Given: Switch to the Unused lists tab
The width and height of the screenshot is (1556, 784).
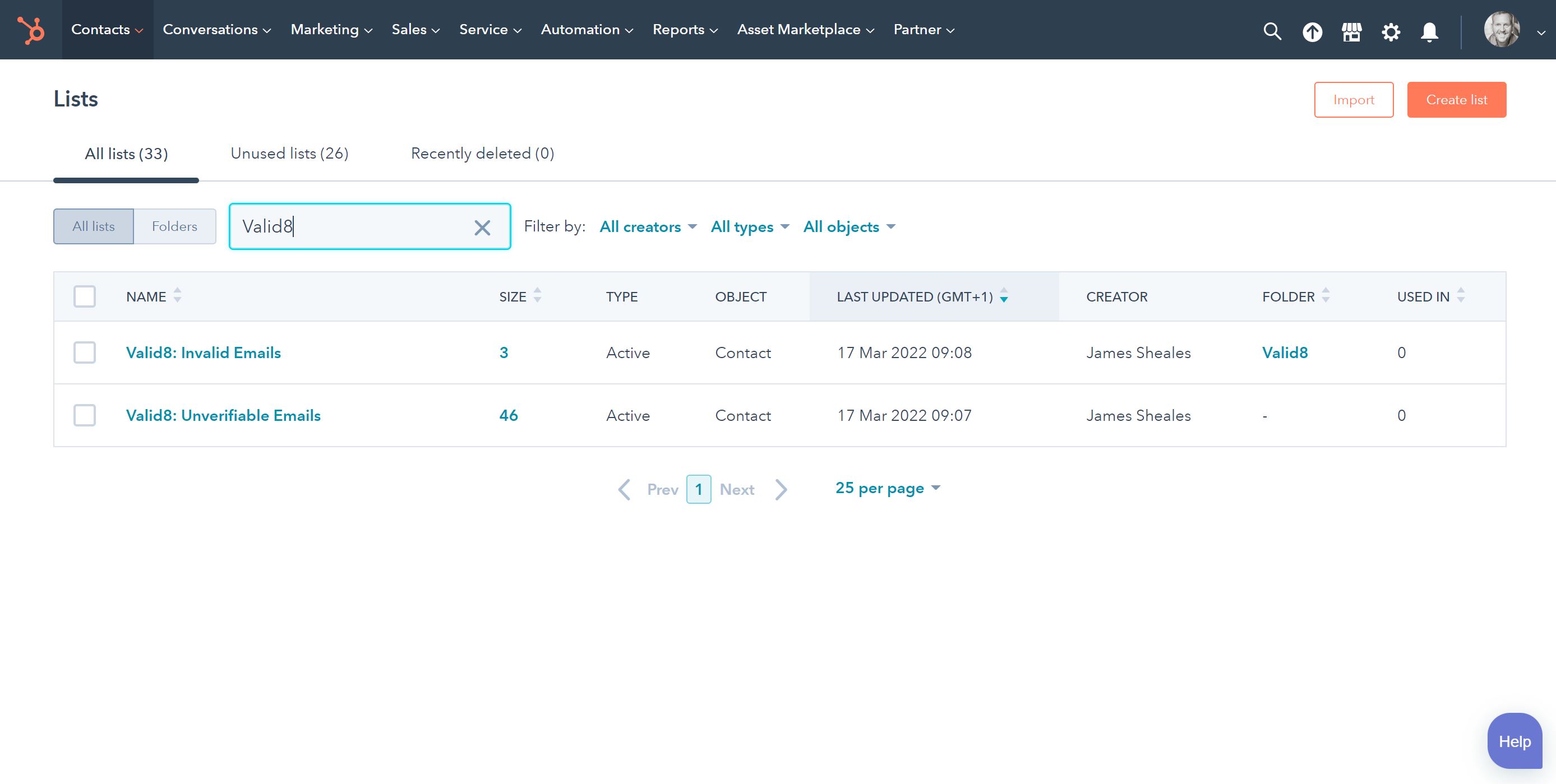Looking at the screenshot, I should coord(289,154).
